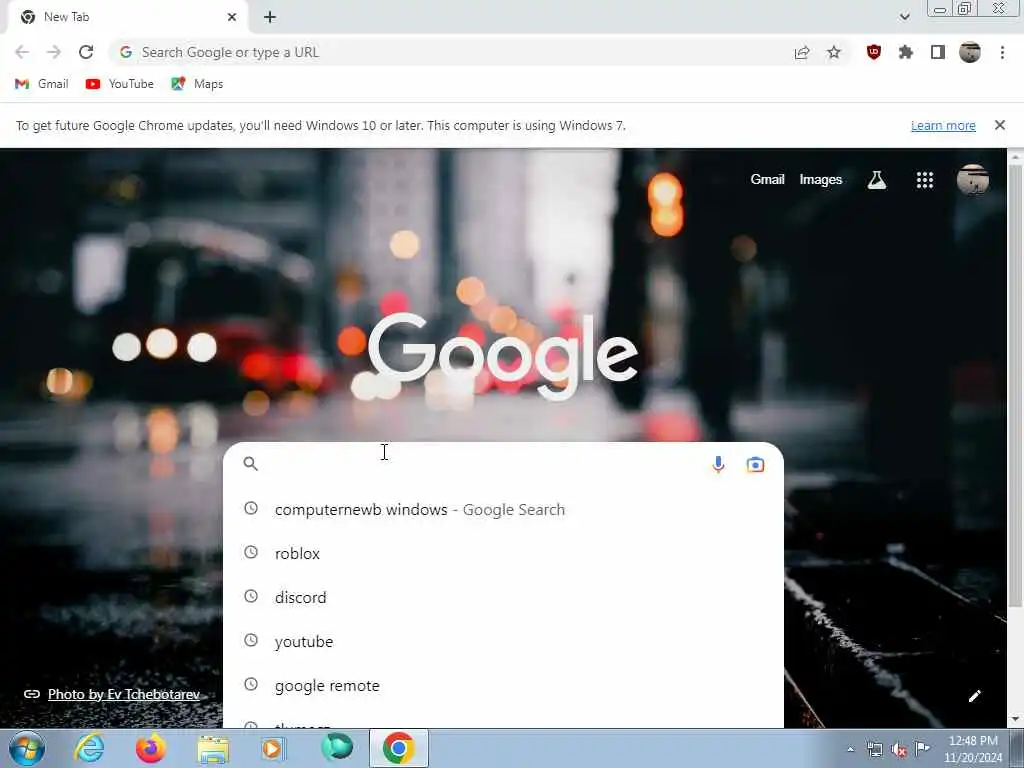Open the Gmail bookmark

(42, 84)
